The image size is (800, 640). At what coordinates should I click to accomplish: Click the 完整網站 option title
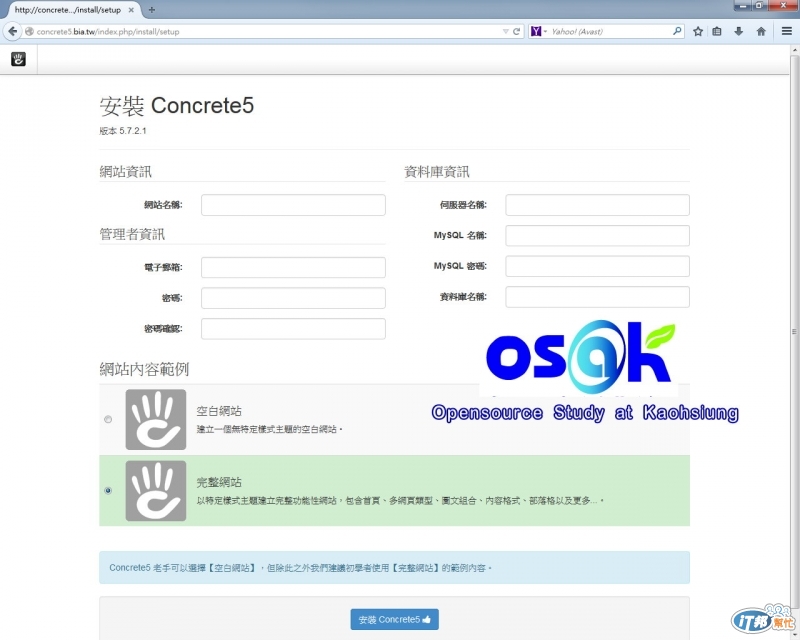click(219, 482)
